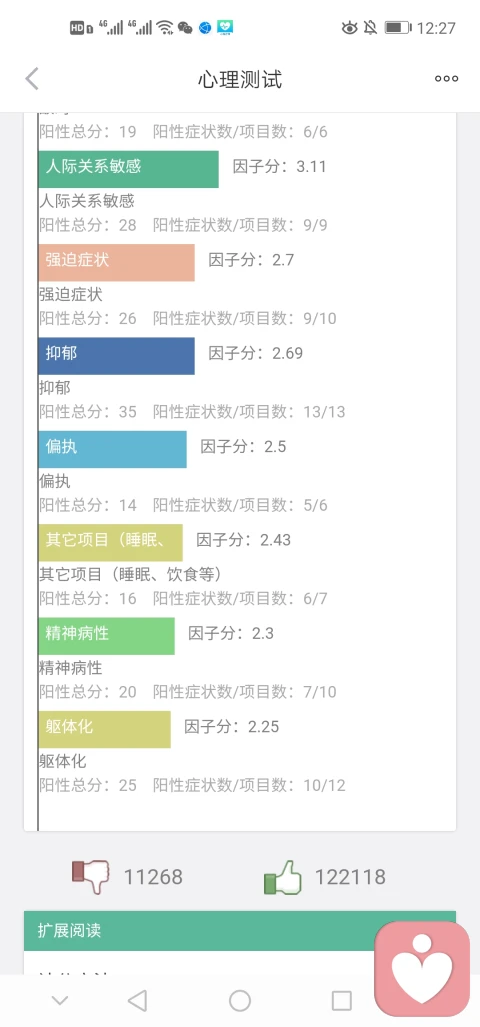Select the 强迫症状 orange bar

coord(117,263)
